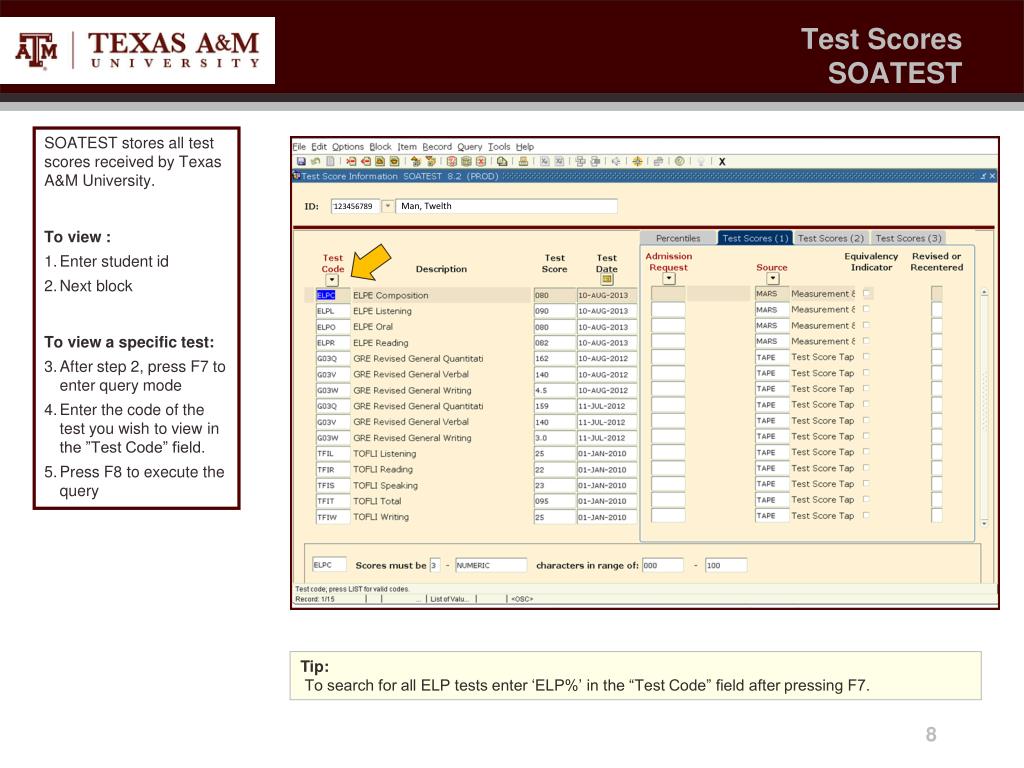Select the Test Scores (1) tab

coord(755,238)
